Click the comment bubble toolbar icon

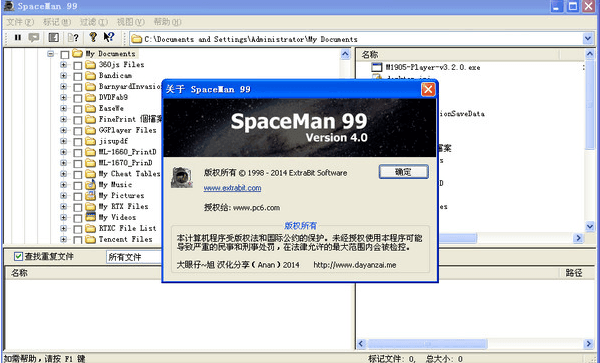(34, 37)
